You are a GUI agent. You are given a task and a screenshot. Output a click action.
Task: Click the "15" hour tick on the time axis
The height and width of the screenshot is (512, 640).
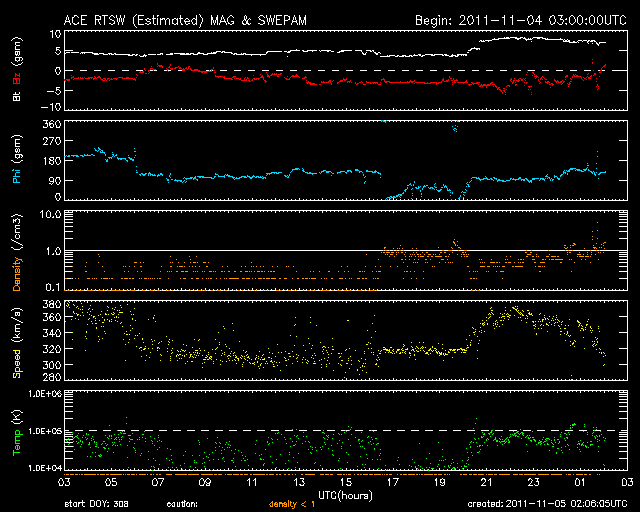pos(346,483)
